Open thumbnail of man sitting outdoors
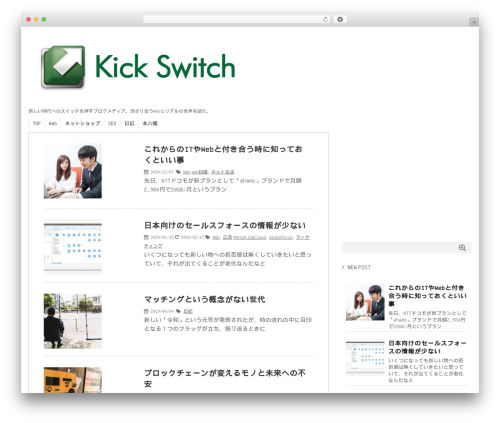 (73, 321)
